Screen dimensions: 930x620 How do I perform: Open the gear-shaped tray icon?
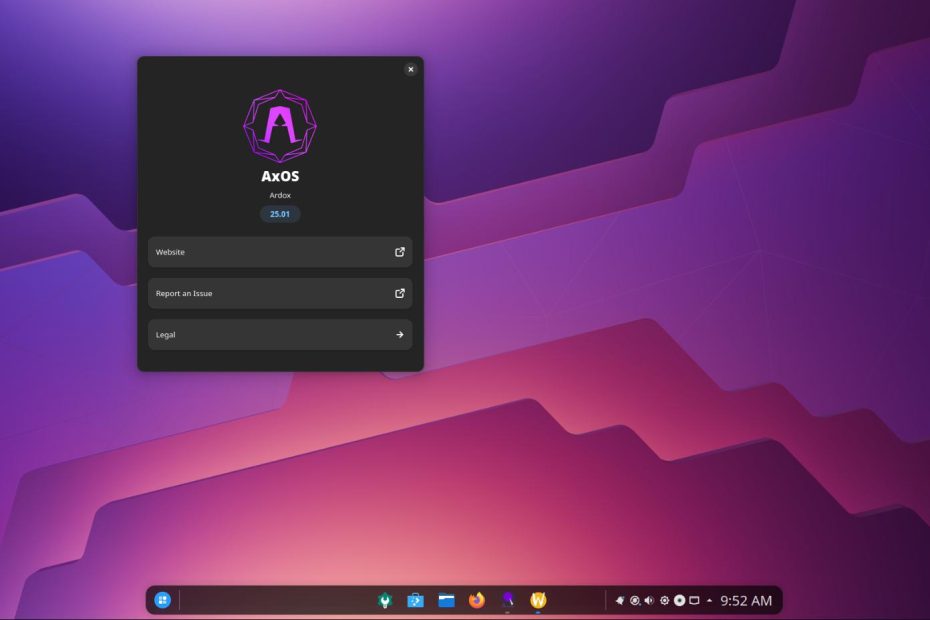[664, 600]
